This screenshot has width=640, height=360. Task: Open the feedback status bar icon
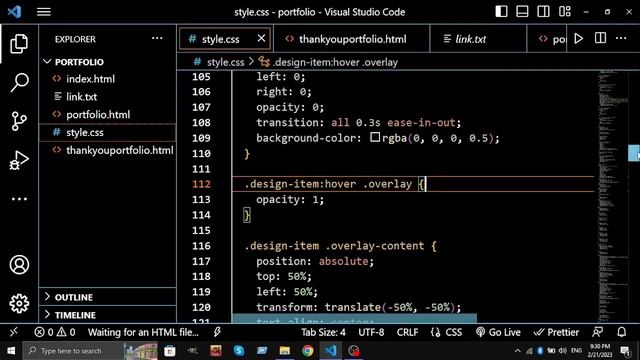(598, 332)
